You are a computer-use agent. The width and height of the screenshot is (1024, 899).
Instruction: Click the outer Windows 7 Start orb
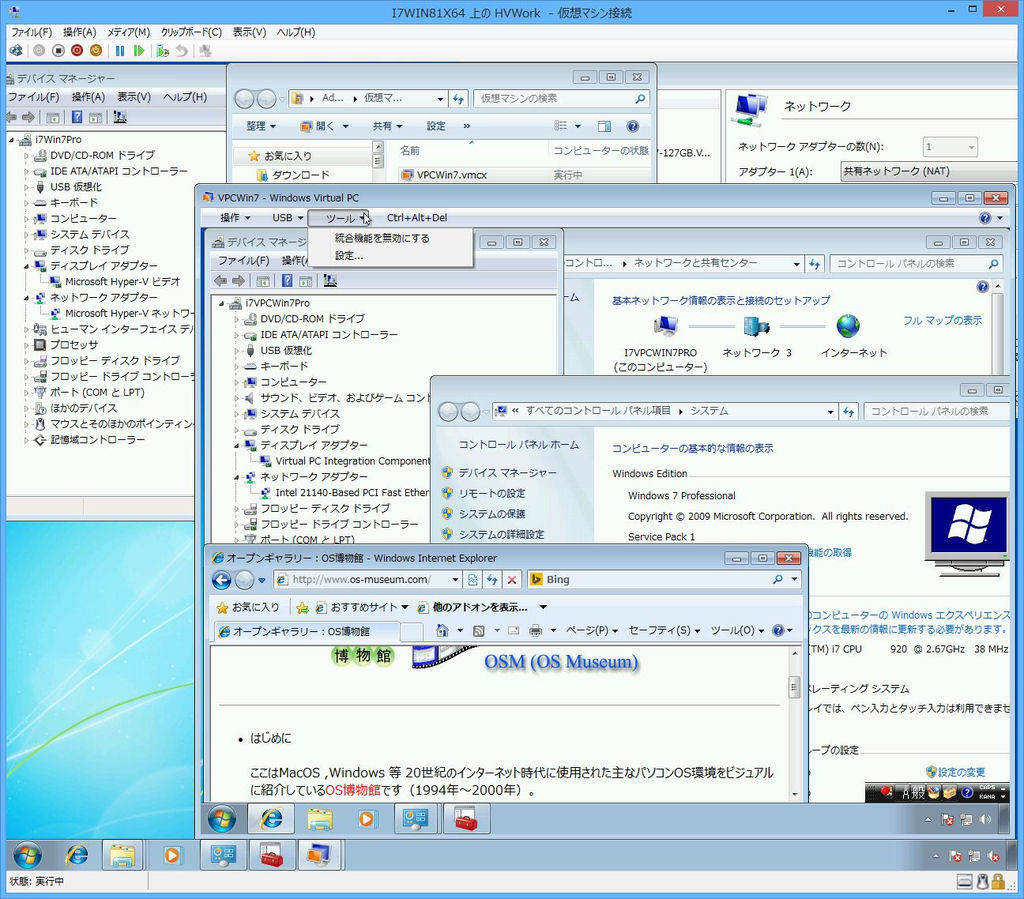tap(27, 855)
